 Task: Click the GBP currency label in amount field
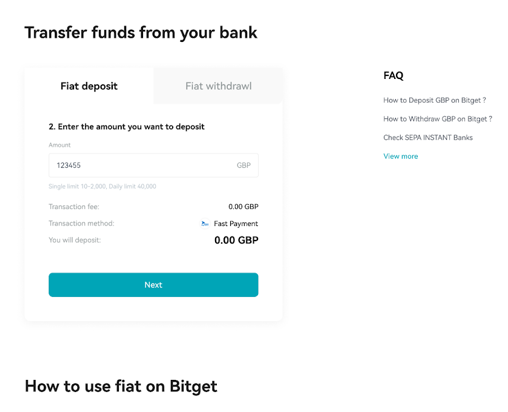(244, 165)
